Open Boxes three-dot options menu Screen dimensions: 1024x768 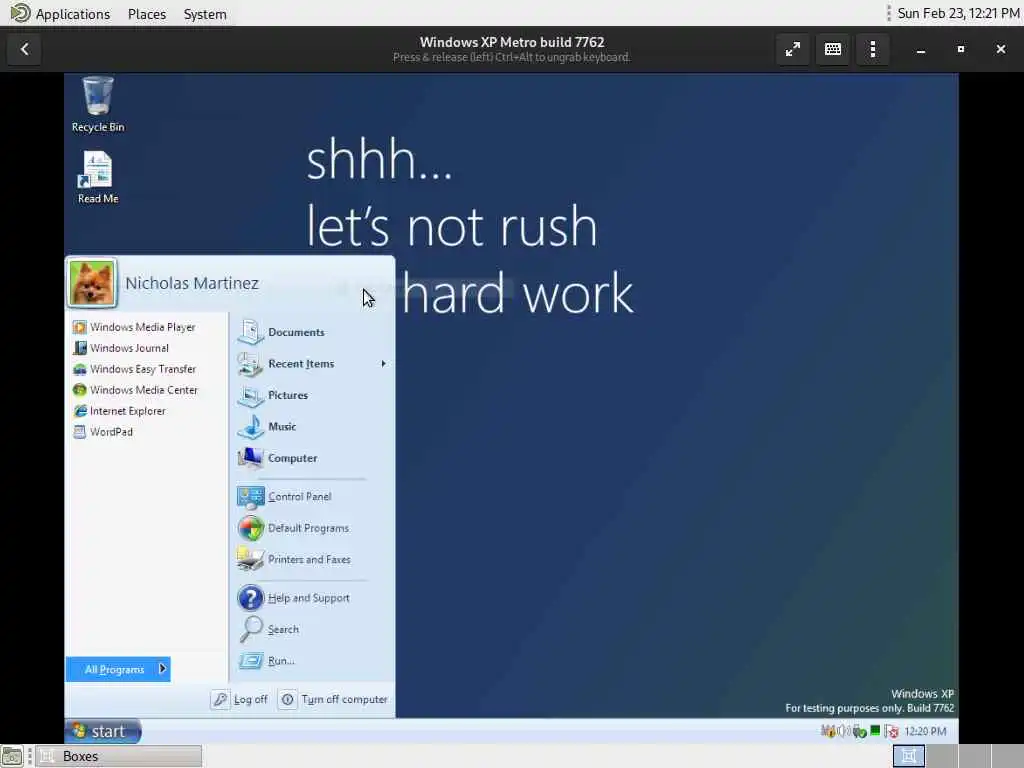(x=873, y=49)
